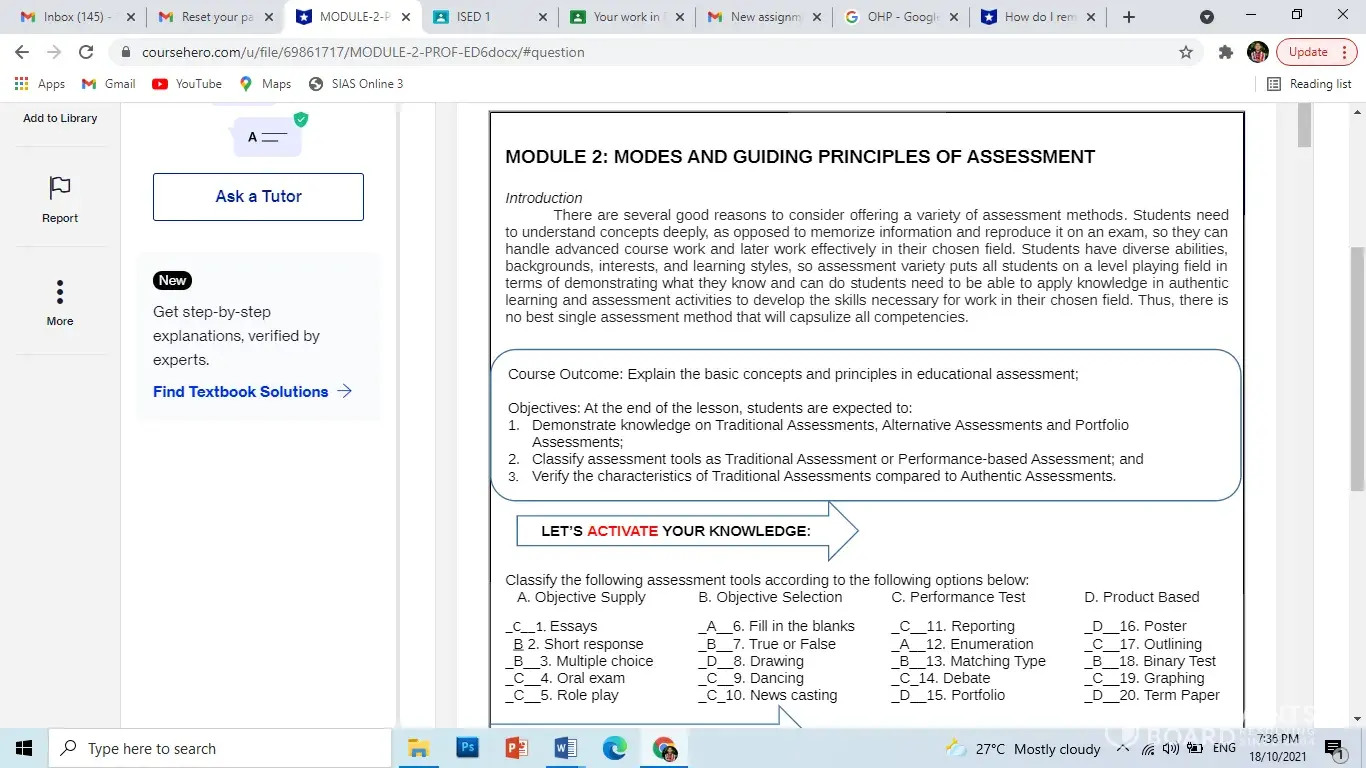Viewport: 1366px width, 768px height.
Task: Click Add to Library
Action: pyautogui.click(x=60, y=118)
